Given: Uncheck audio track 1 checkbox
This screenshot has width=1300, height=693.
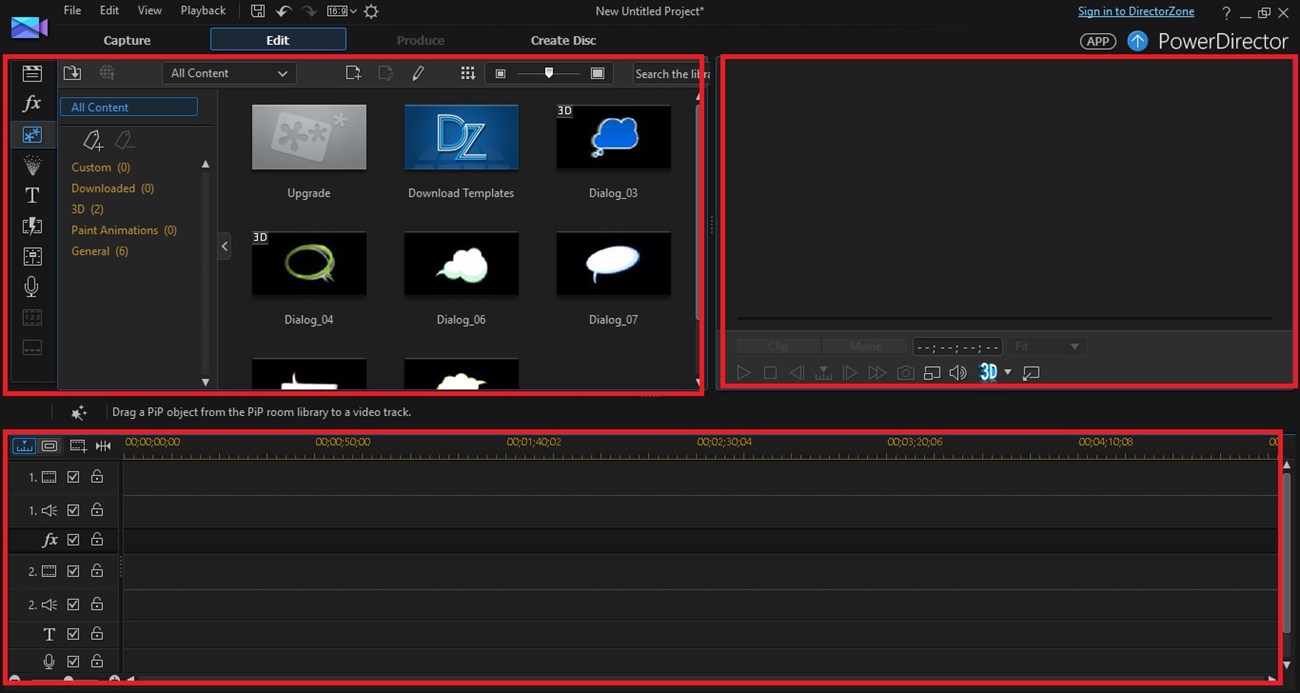Looking at the screenshot, I should point(73,510).
